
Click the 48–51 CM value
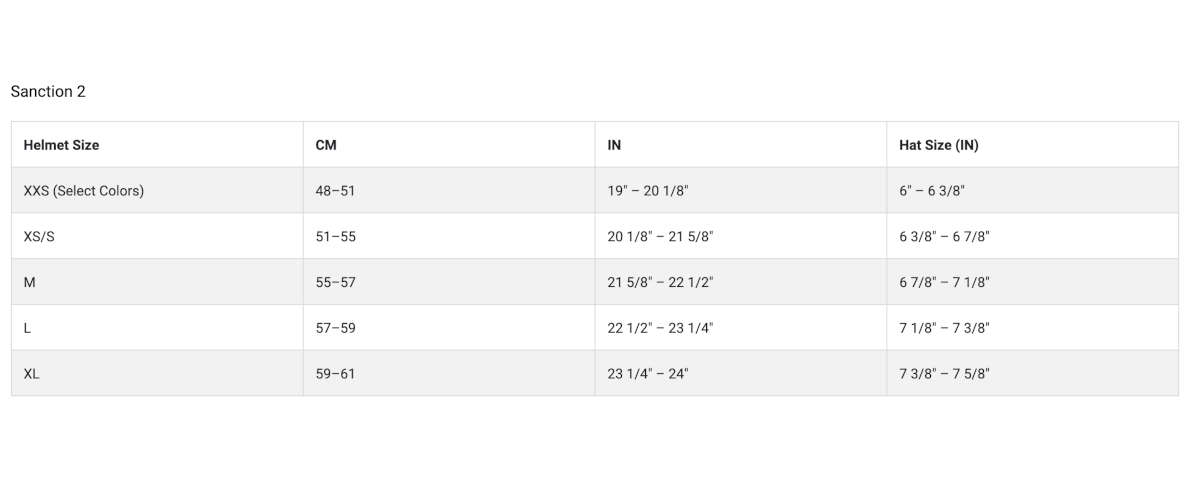click(x=335, y=191)
